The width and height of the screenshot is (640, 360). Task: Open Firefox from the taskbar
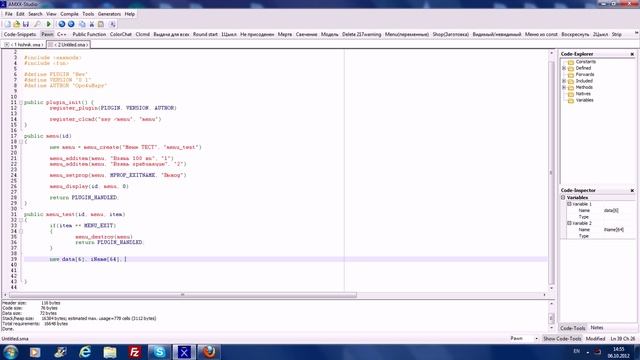(209, 352)
